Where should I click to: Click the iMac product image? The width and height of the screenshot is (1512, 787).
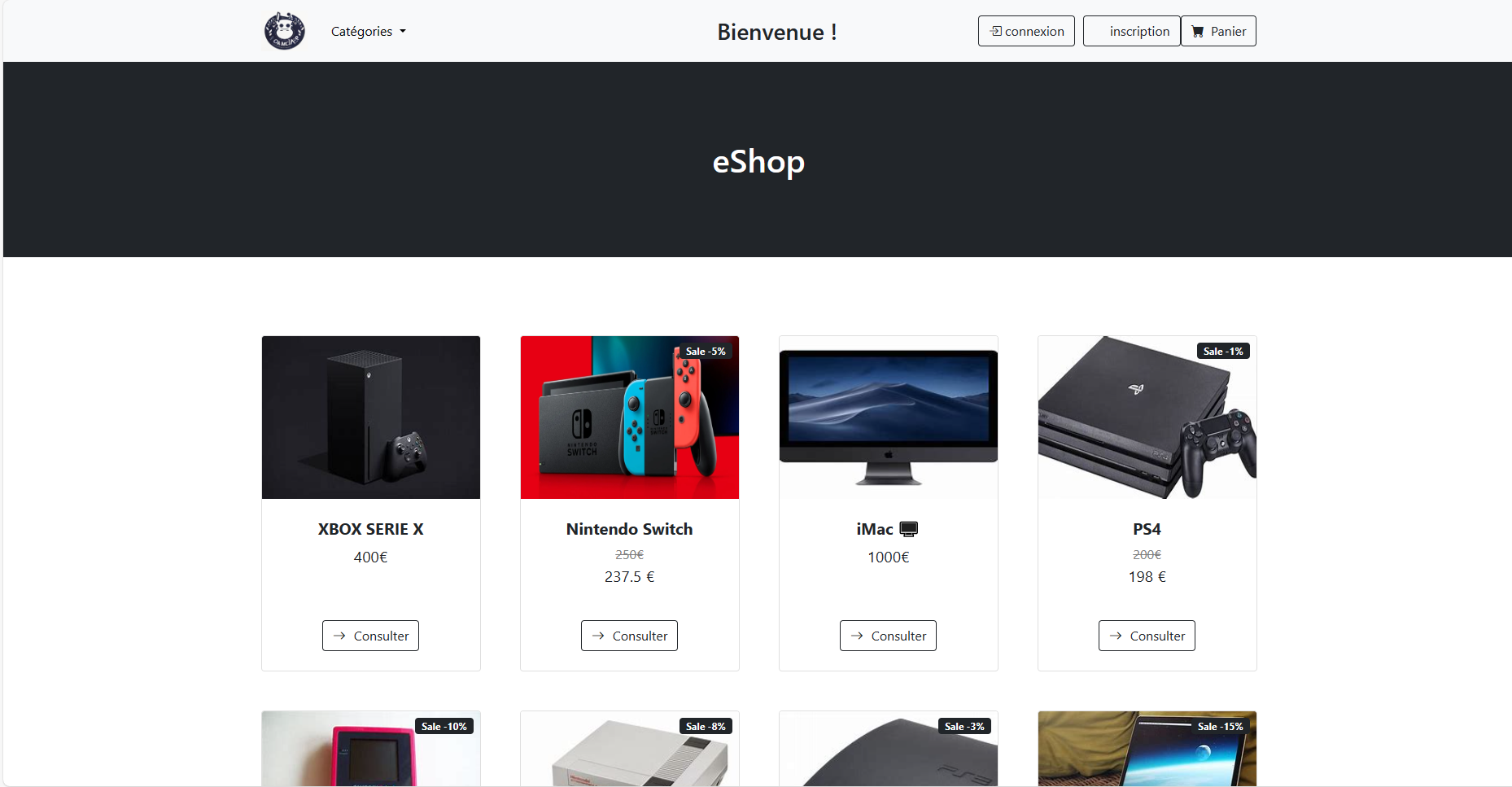889,418
